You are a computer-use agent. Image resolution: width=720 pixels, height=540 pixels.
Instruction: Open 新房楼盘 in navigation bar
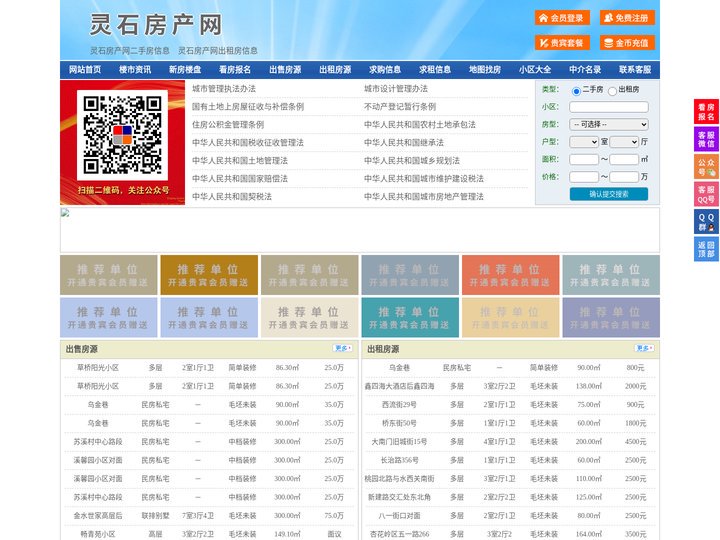tap(185, 70)
